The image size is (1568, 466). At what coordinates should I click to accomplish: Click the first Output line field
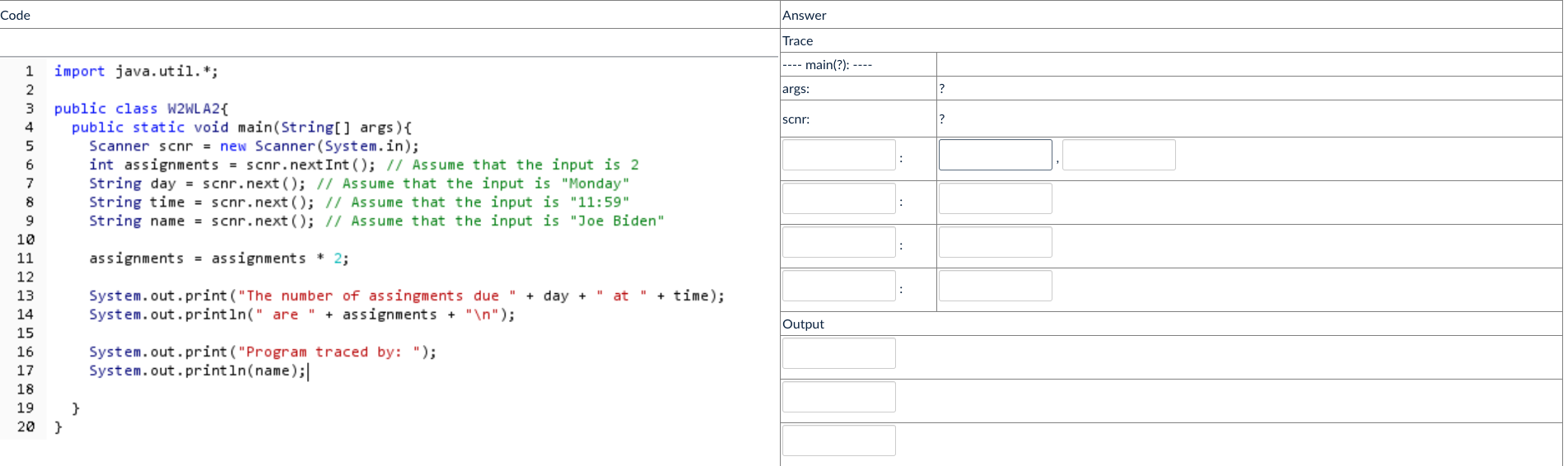point(838,353)
